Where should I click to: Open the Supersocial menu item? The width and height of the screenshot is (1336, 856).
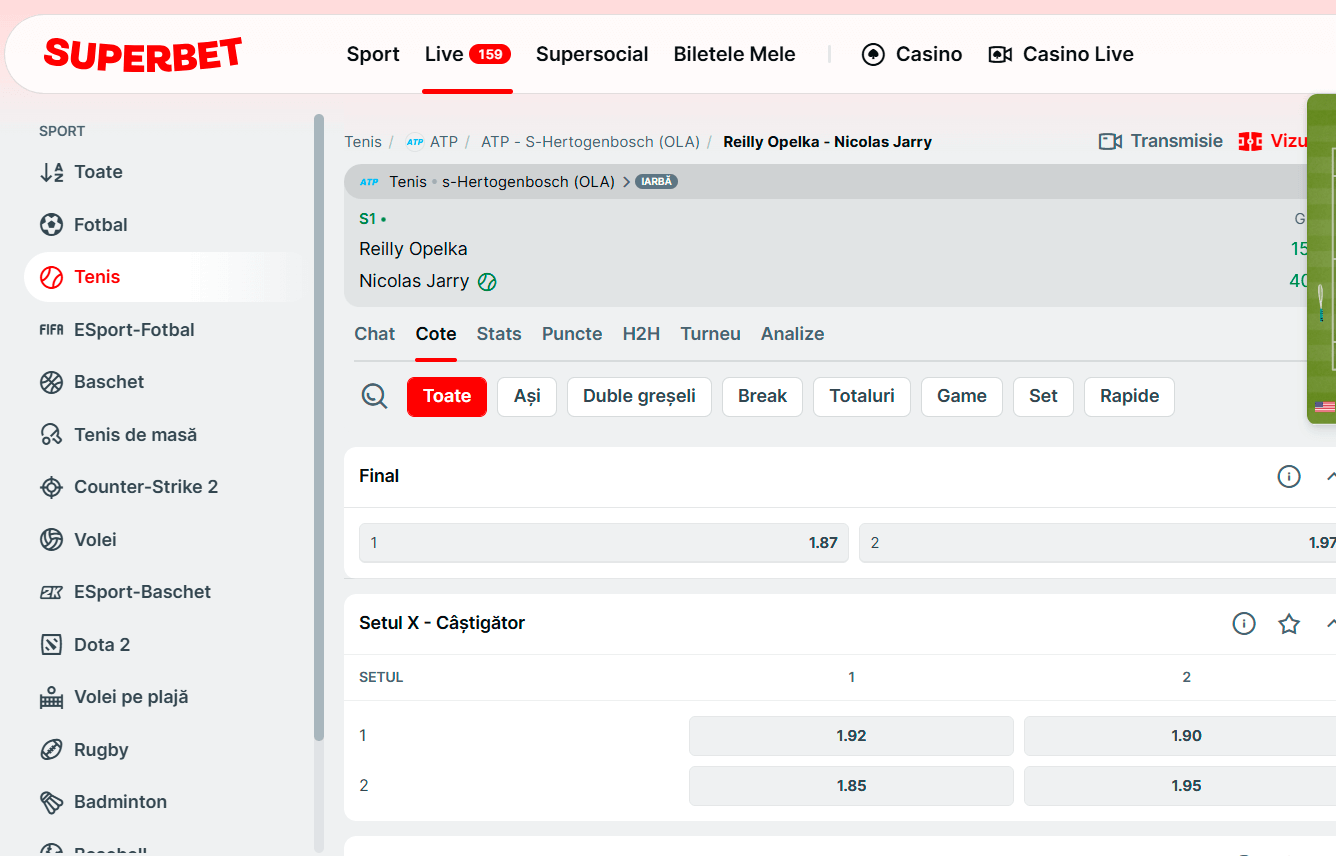(592, 54)
